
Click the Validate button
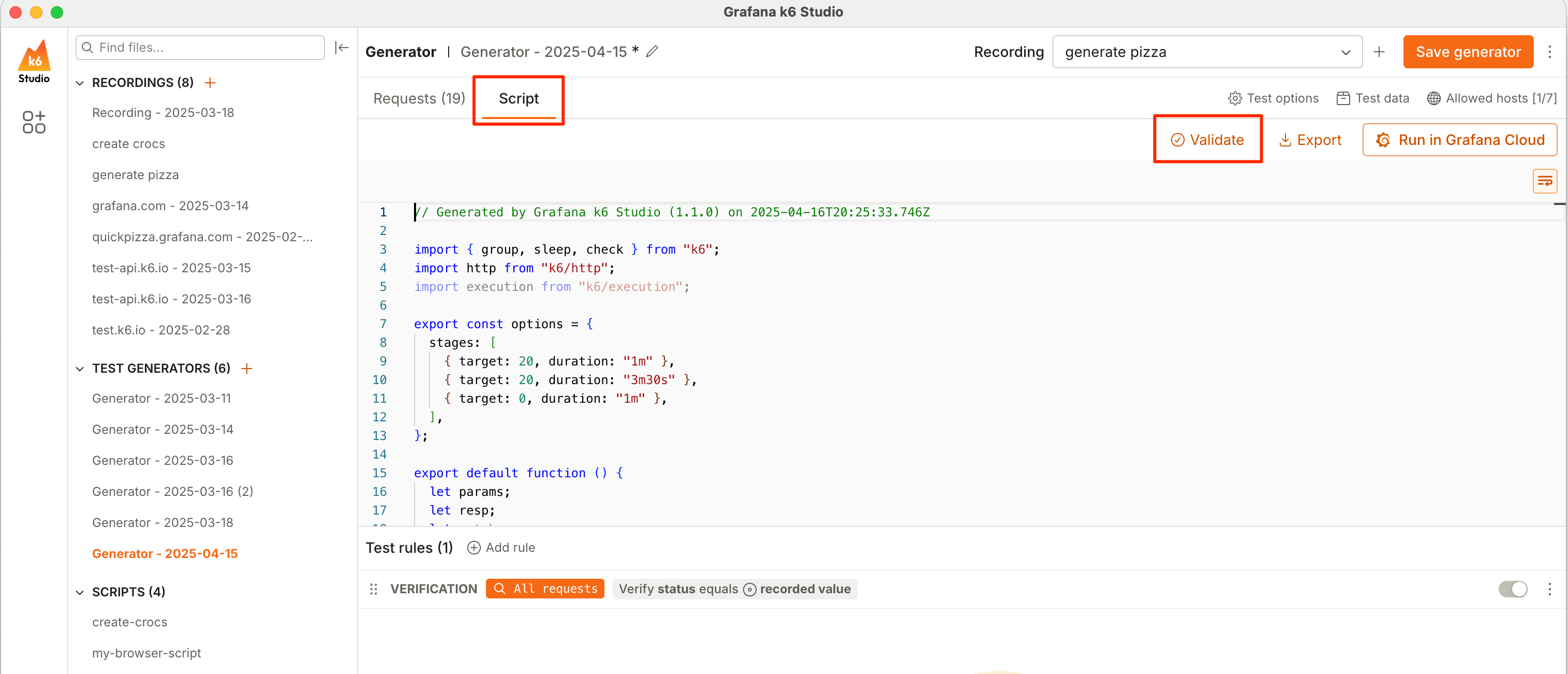(1207, 140)
